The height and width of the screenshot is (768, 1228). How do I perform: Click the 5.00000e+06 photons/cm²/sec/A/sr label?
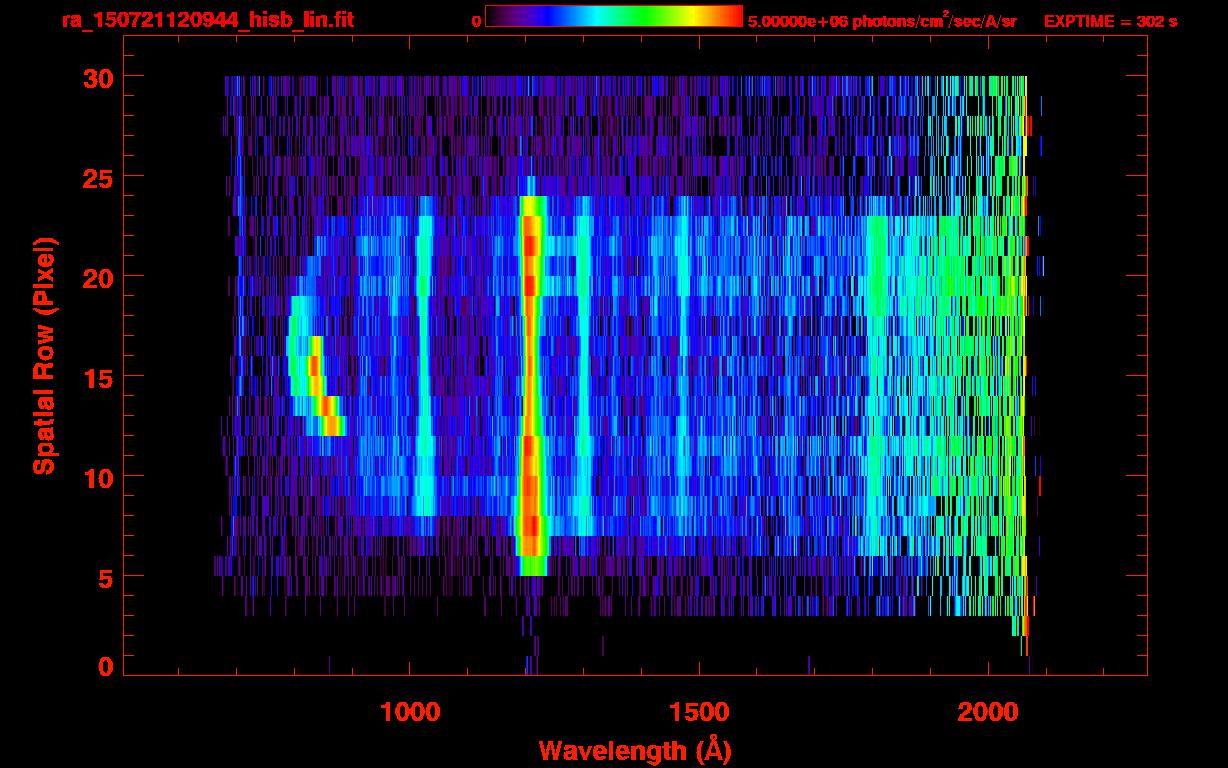[882, 21]
